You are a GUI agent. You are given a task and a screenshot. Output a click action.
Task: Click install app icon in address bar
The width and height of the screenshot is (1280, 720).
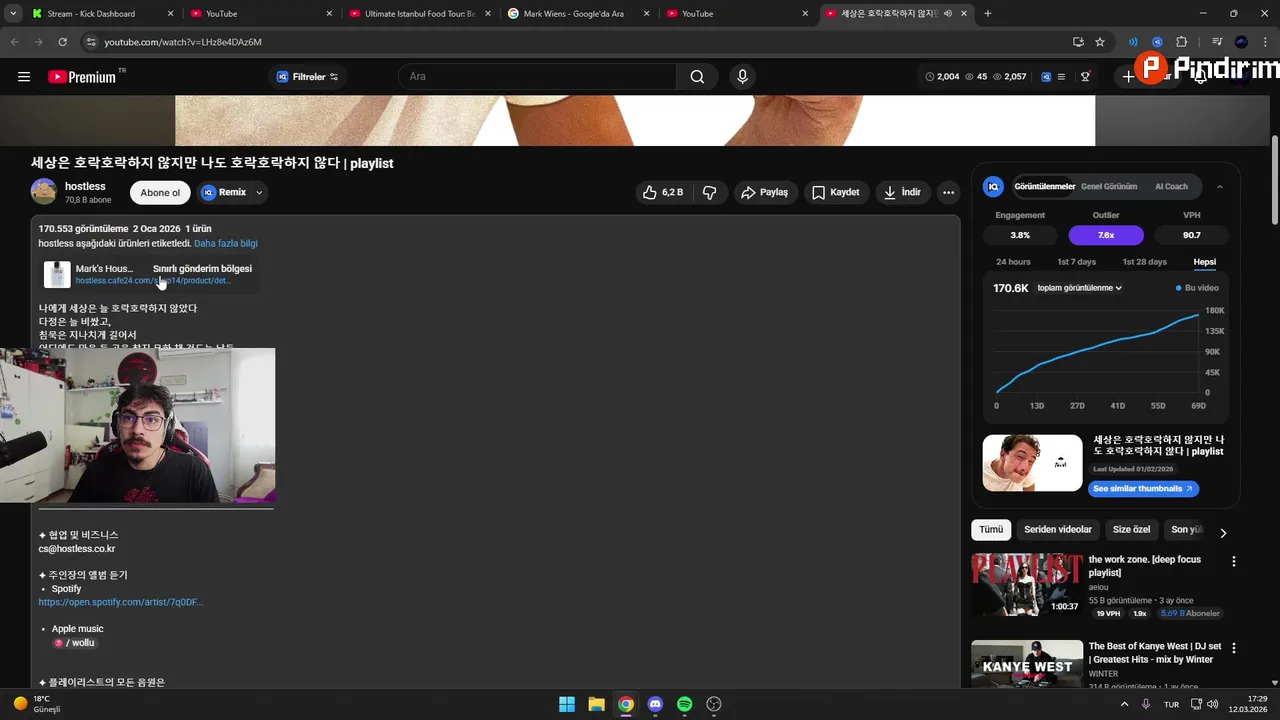coord(1078,42)
